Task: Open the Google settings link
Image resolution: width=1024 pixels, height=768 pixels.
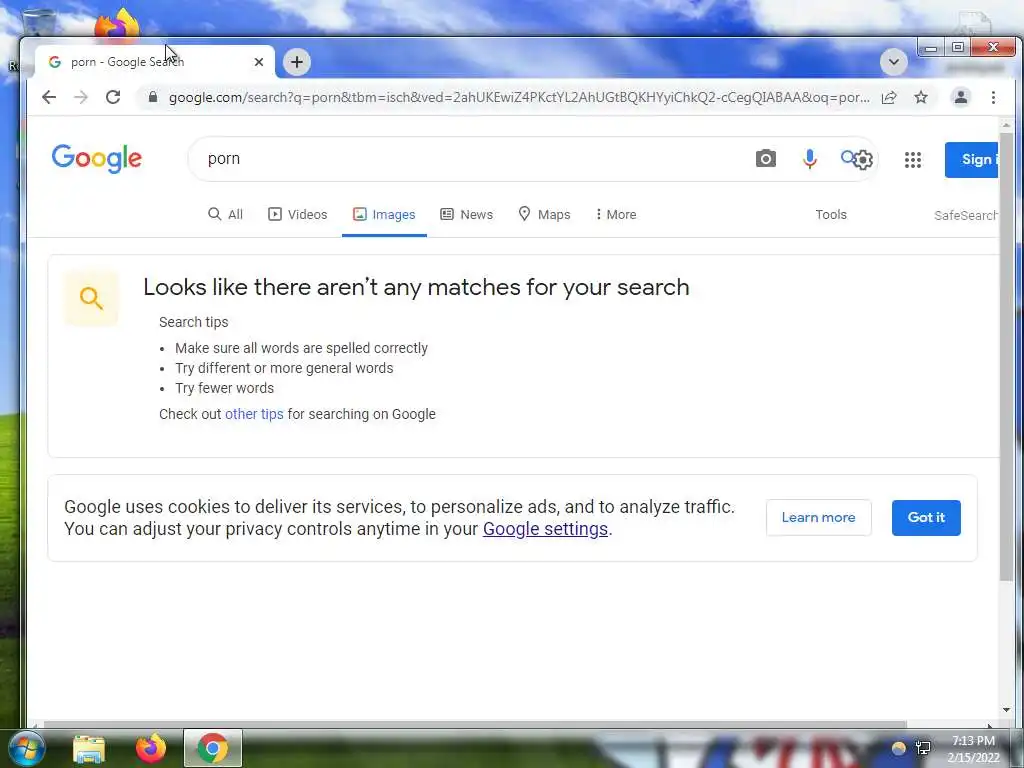Action: pyautogui.click(x=545, y=529)
